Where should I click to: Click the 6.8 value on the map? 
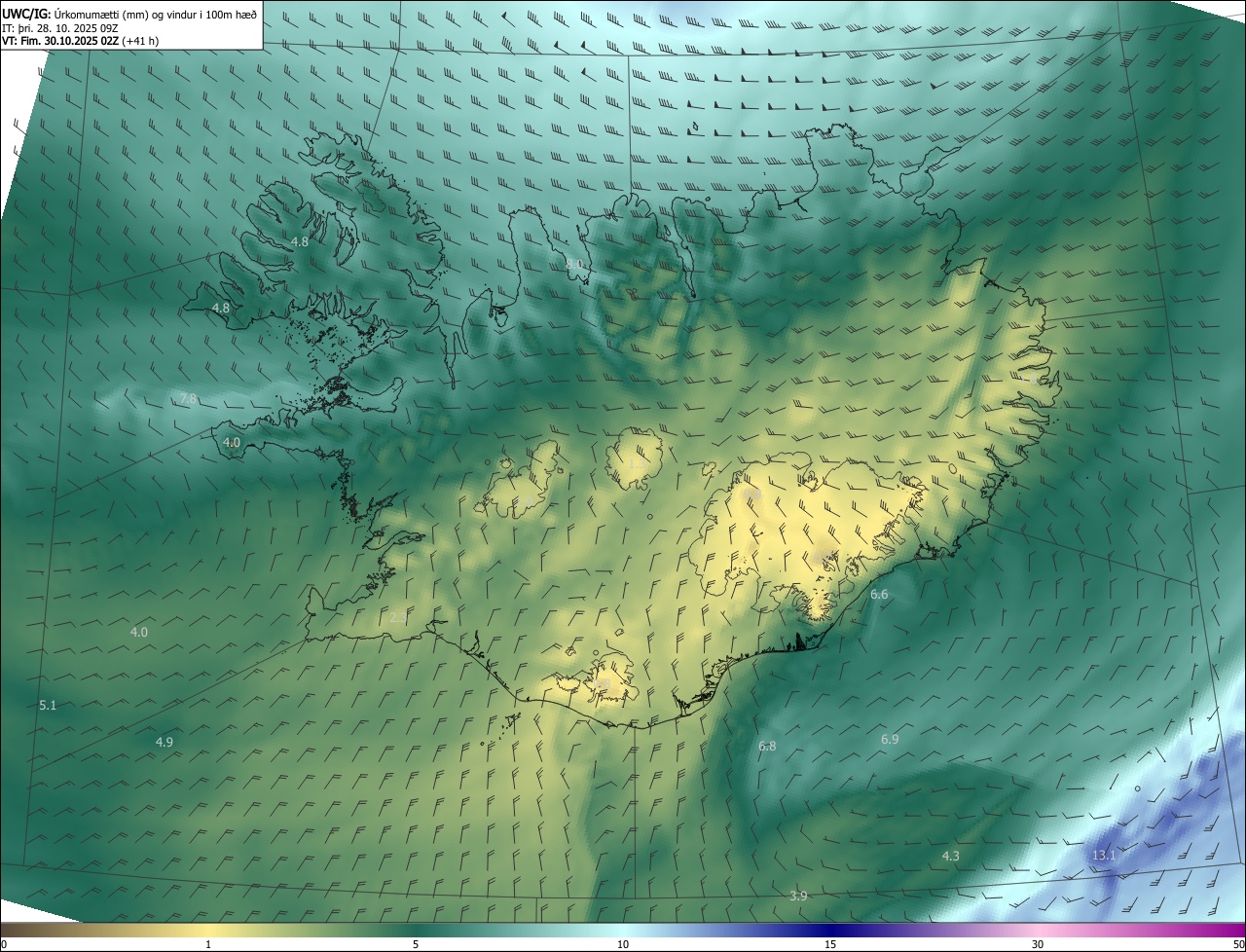tap(767, 746)
